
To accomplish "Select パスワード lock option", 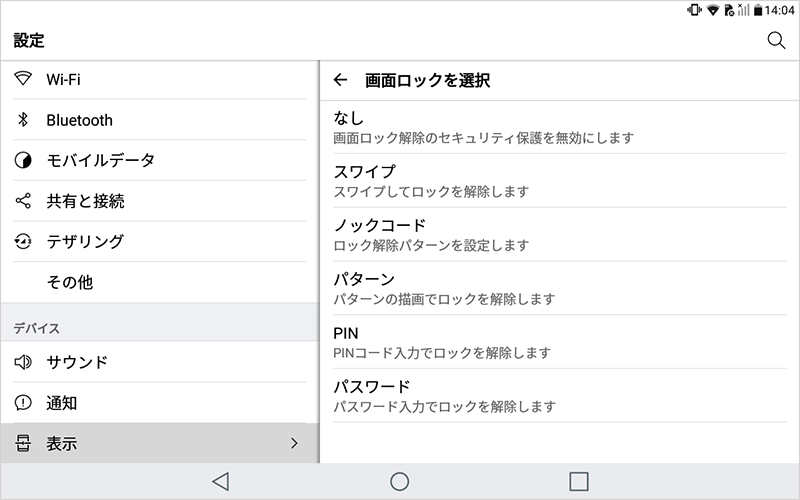I will [560, 396].
